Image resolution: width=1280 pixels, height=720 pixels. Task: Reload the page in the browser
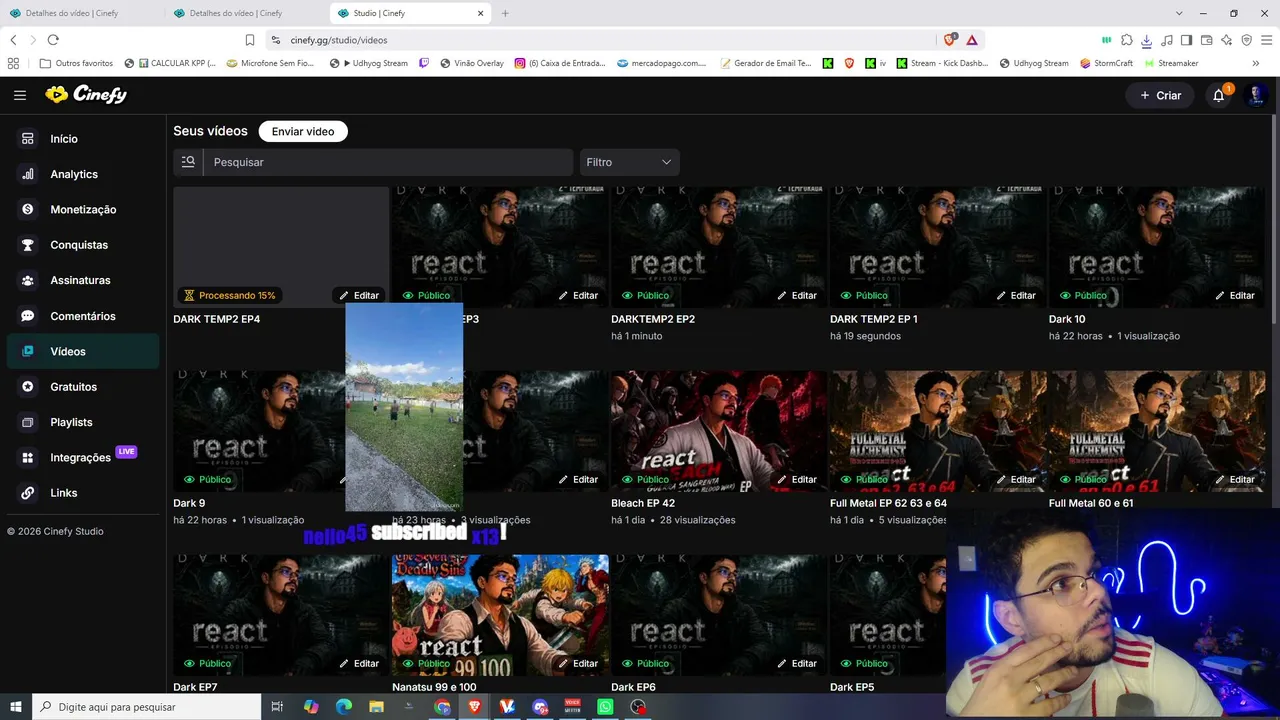coord(53,40)
